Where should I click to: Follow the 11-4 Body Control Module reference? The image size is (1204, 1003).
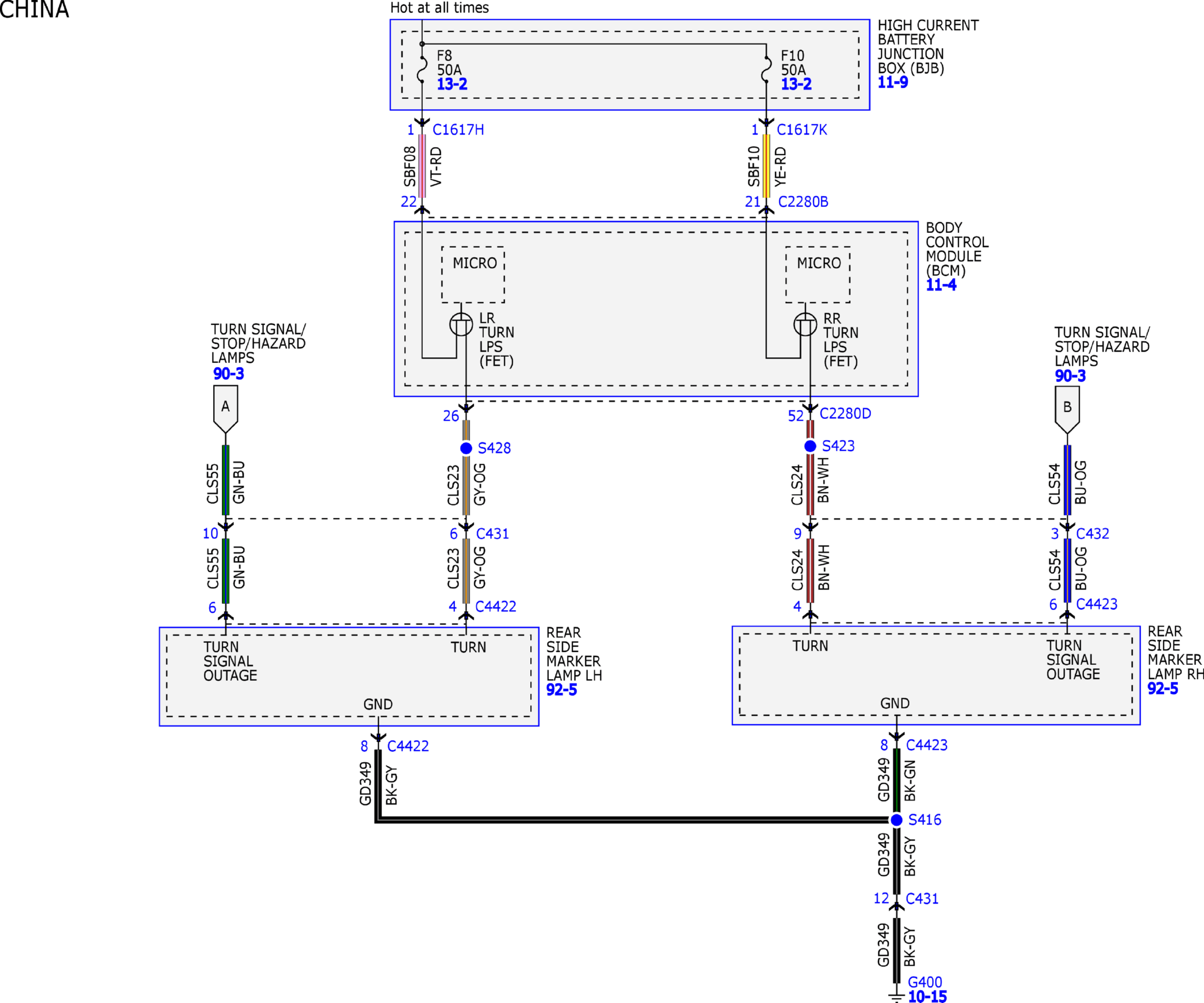tap(941, 285)
